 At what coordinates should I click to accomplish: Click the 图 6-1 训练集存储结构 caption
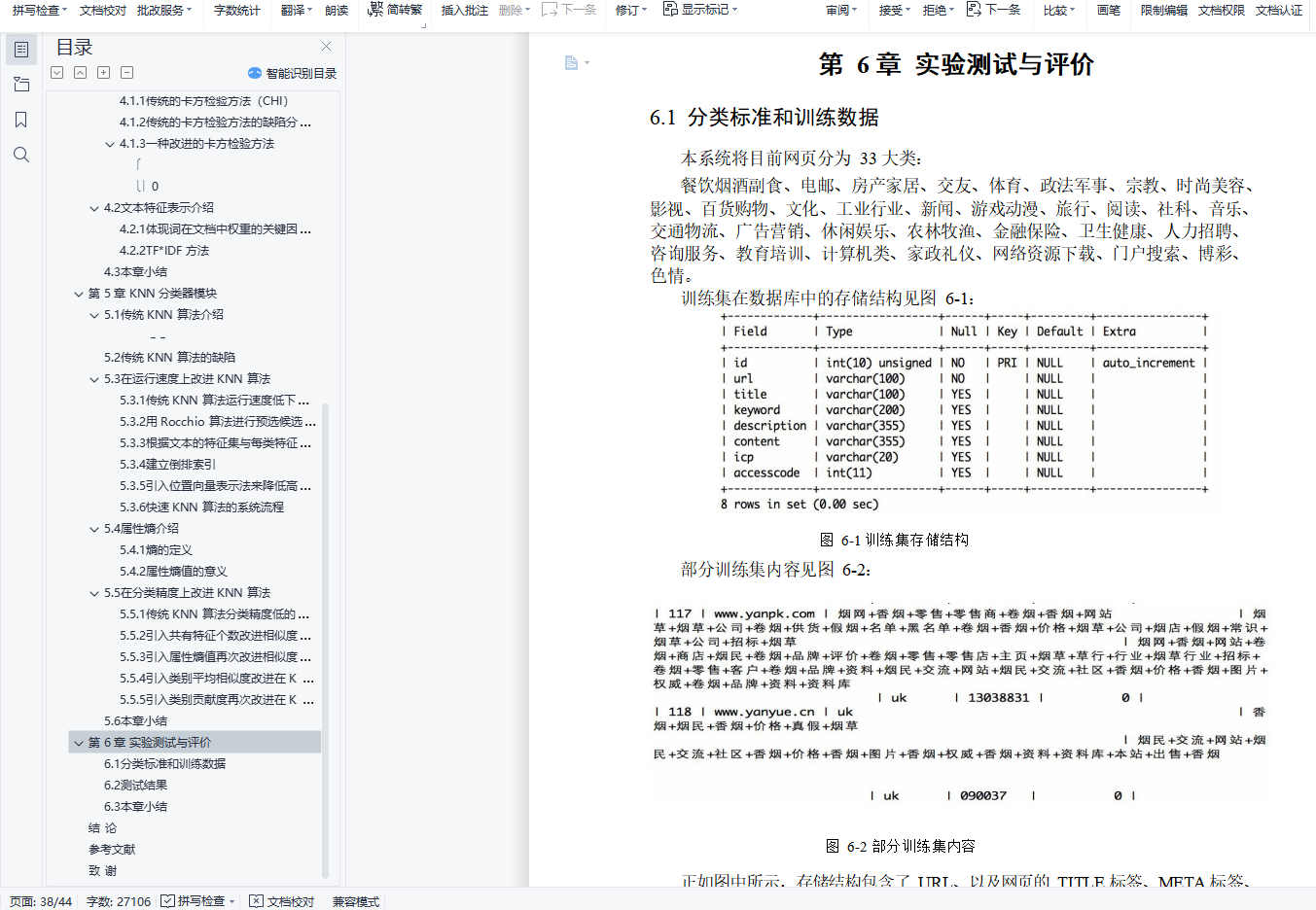[894, 540]
